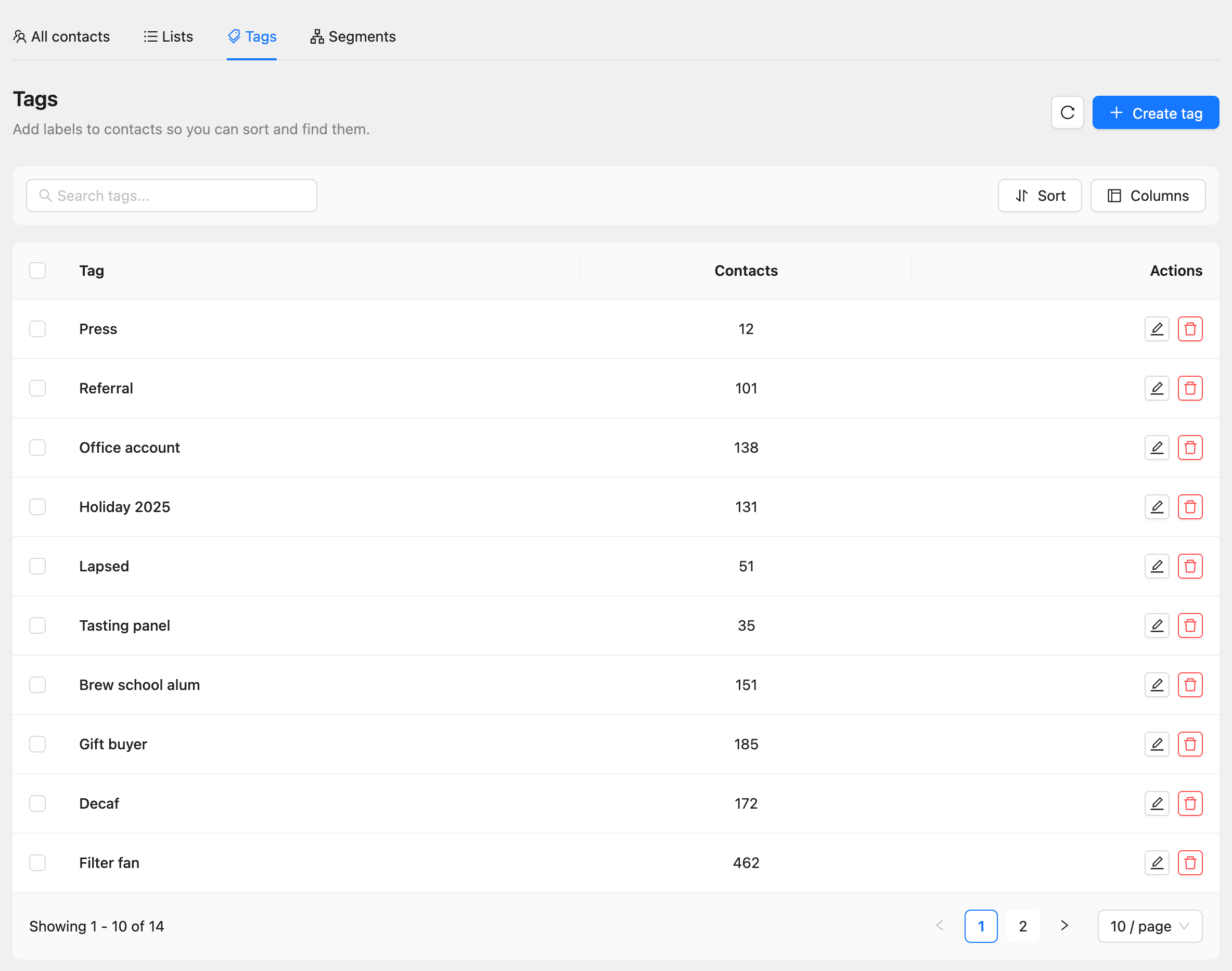Delete the Press tag
Screen dimensions: 1232x971
1190,329
